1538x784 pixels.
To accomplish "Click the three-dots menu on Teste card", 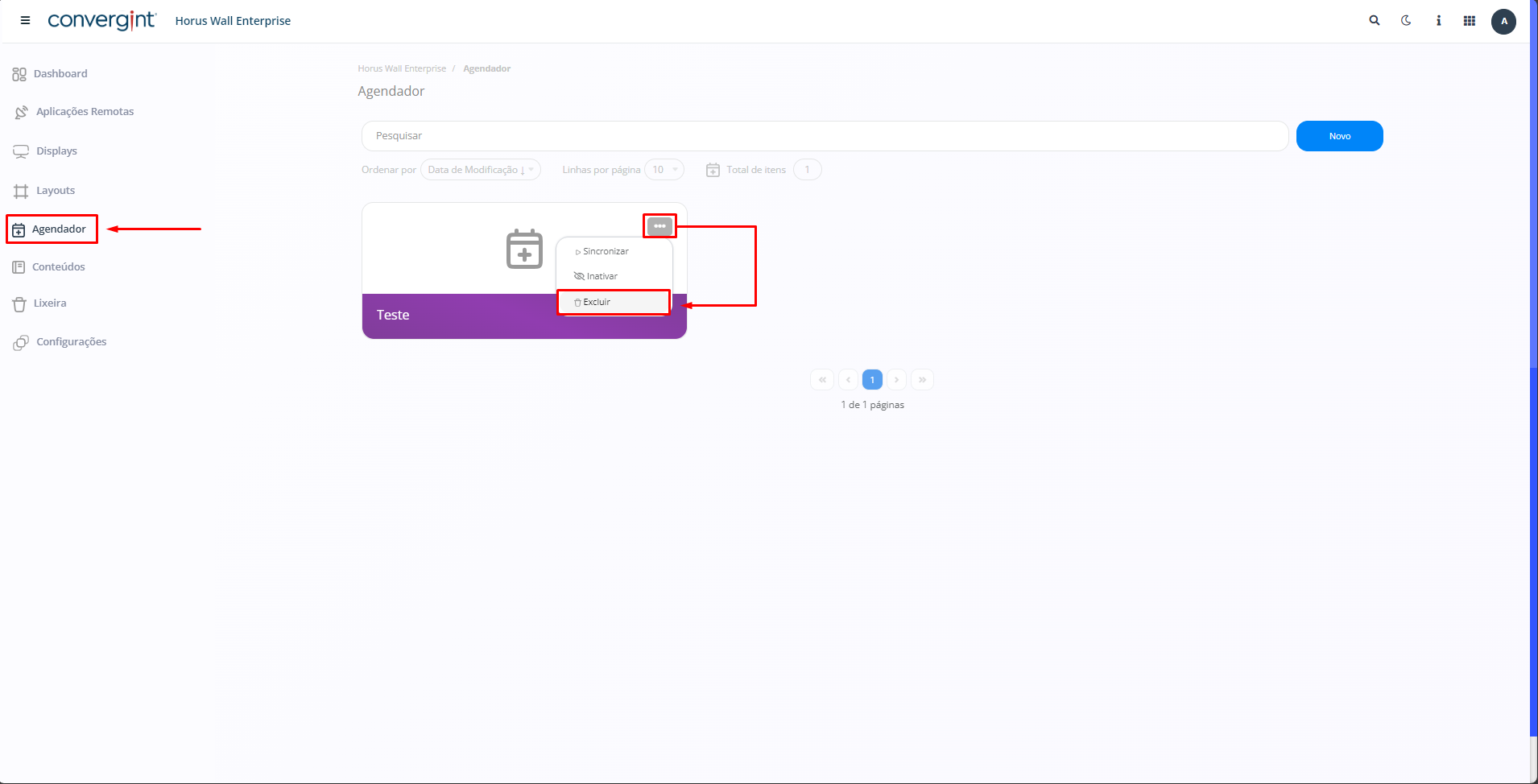I will [659, 226].
